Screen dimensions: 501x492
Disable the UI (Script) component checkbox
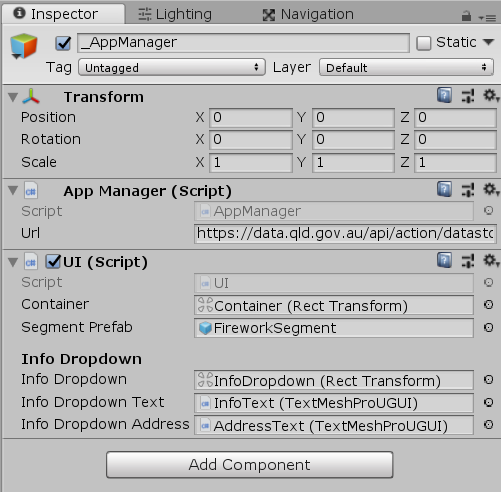pyautogui.click(x=53, y=262)
